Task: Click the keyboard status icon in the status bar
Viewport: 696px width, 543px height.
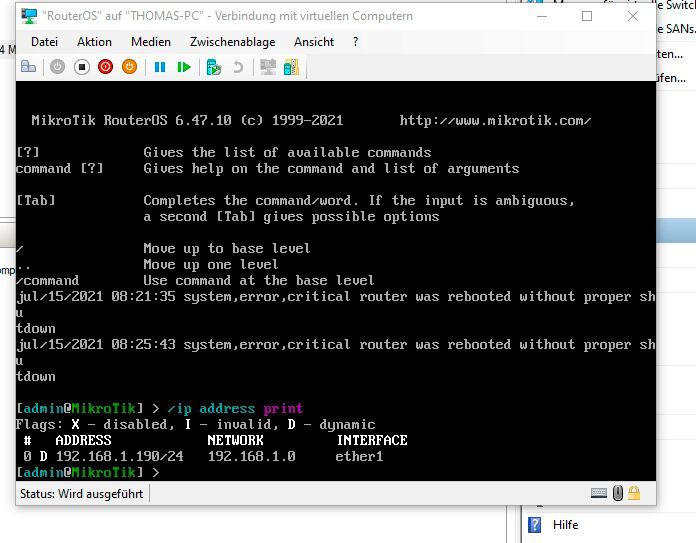Action: click(599, 493)
